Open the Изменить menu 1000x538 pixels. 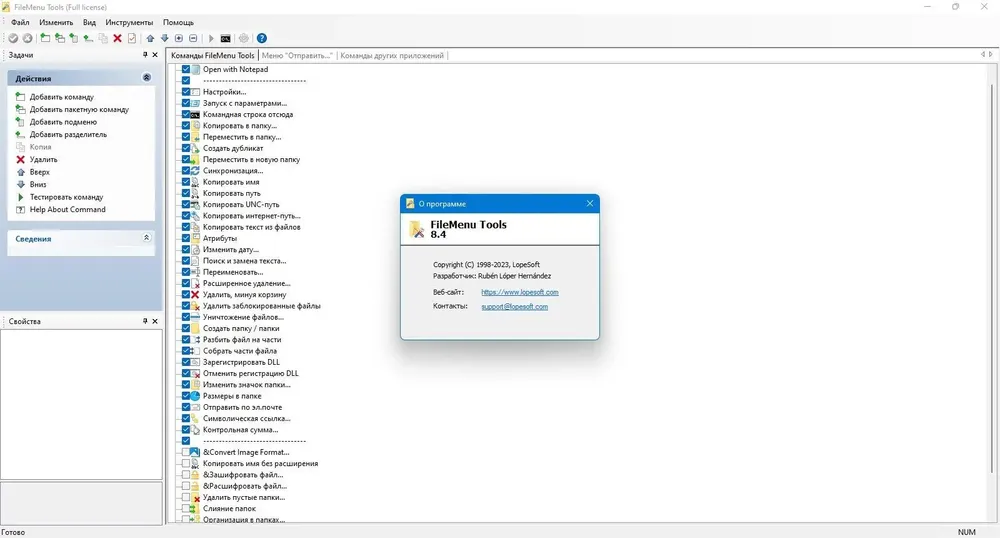(x=56, y=22)
